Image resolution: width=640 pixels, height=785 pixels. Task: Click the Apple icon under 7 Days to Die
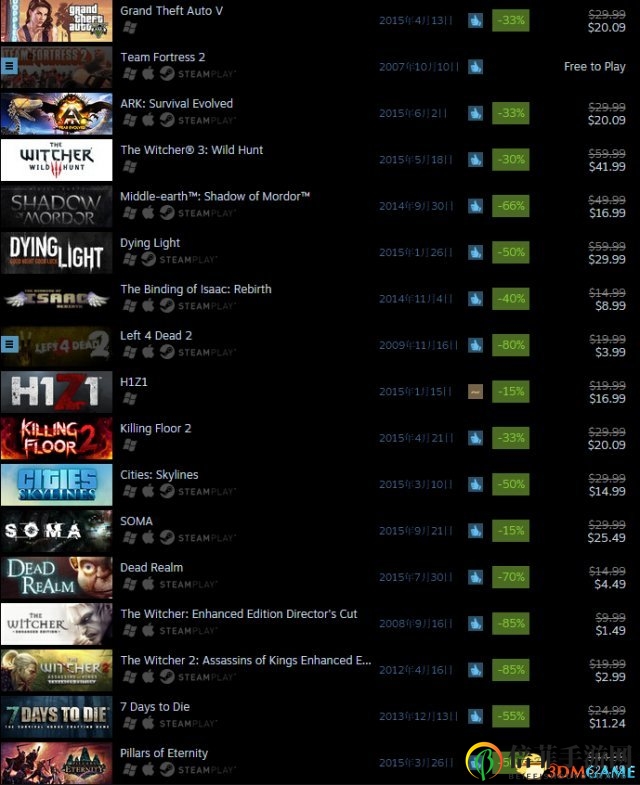148,722
